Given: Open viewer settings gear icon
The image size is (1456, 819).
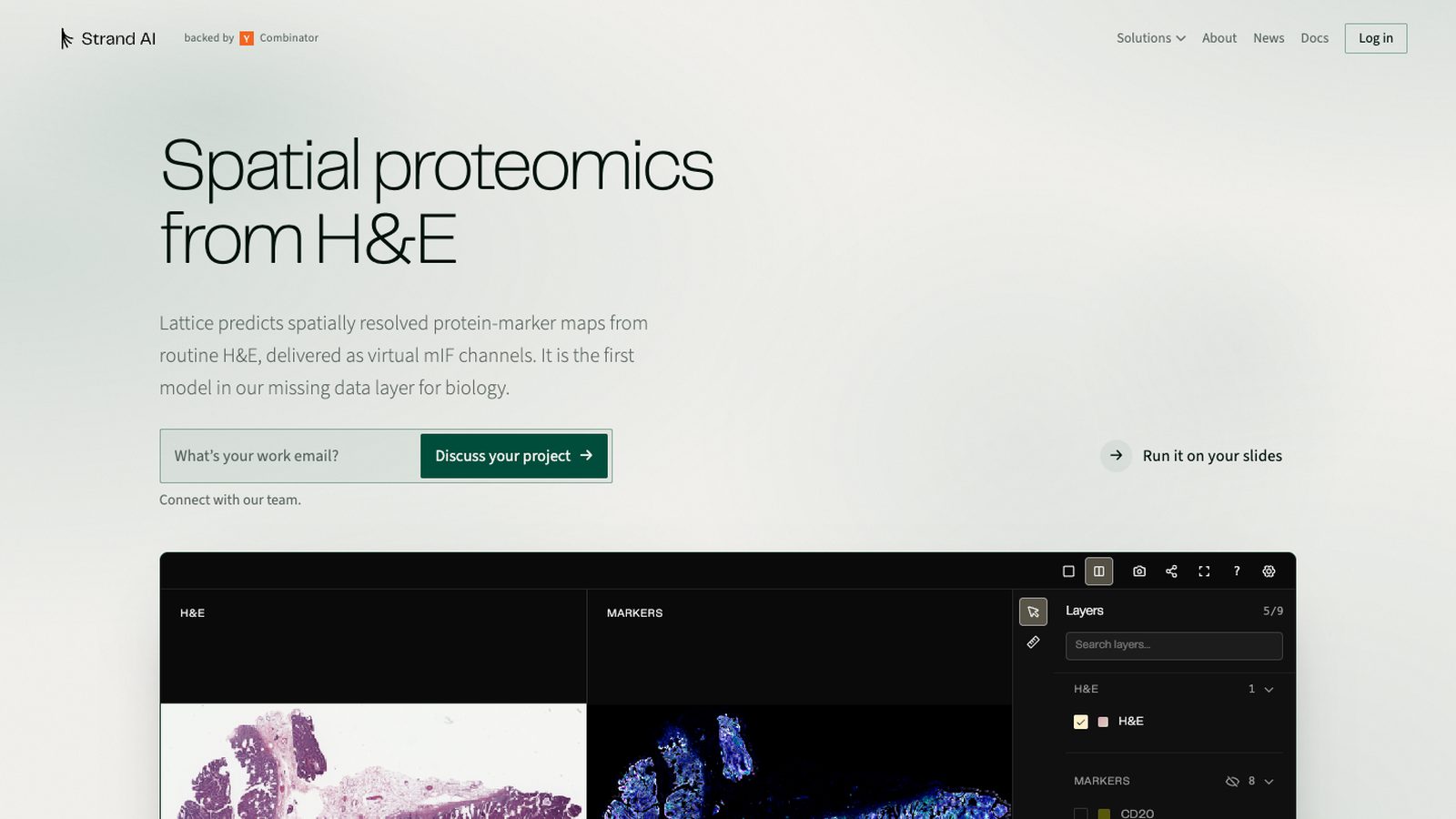Looking at the screenshot, I should coord(1269,571).
